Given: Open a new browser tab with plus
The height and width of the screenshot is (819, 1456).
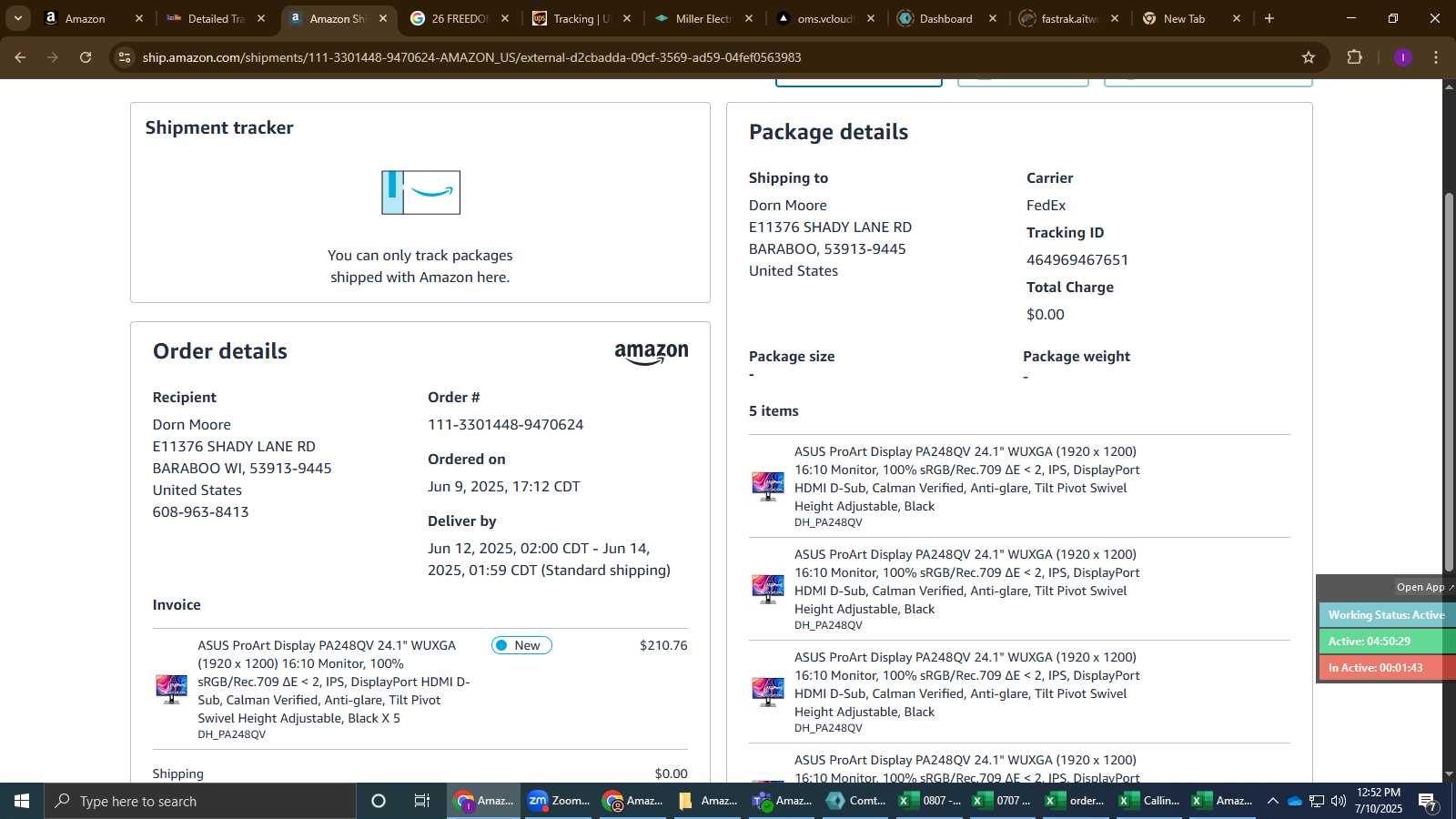Looking at the screenshot, I should tap(1269, 18).
